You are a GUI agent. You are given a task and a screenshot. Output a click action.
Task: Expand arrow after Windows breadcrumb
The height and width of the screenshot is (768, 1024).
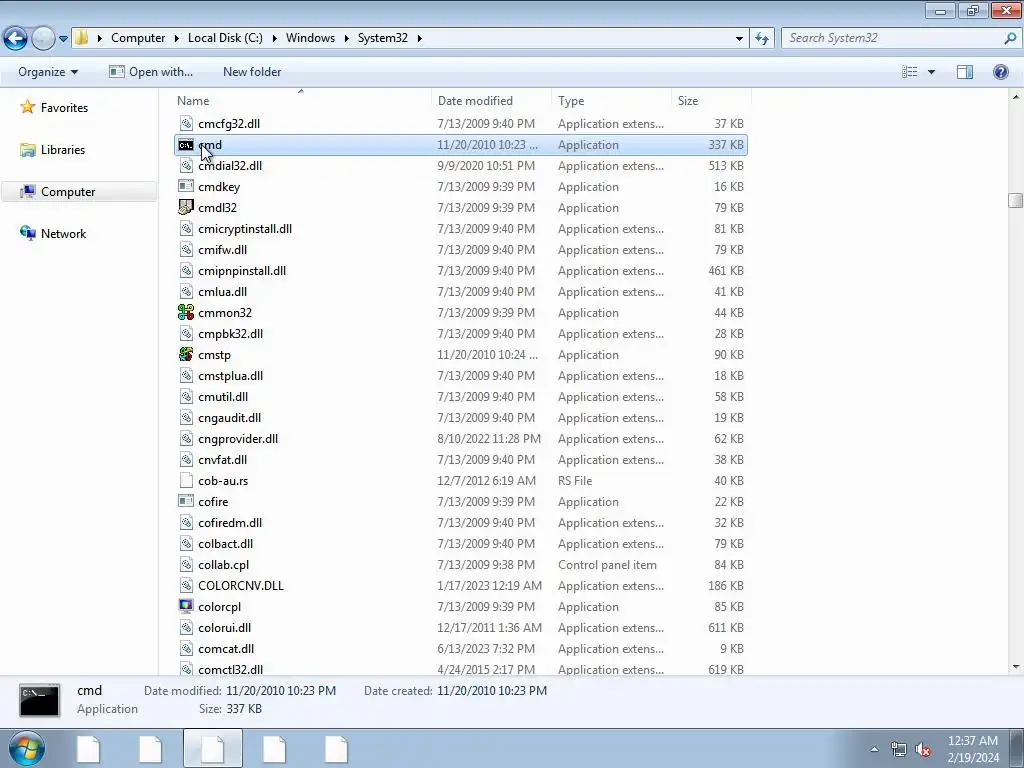click(x=347, y=39)
